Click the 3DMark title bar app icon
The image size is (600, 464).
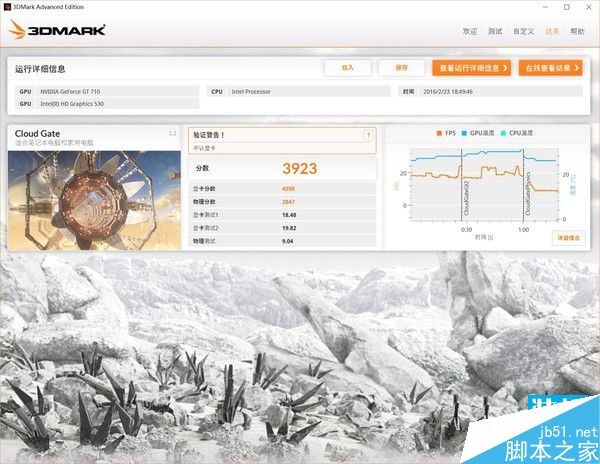pyautogui.click(x=7, y=7)
